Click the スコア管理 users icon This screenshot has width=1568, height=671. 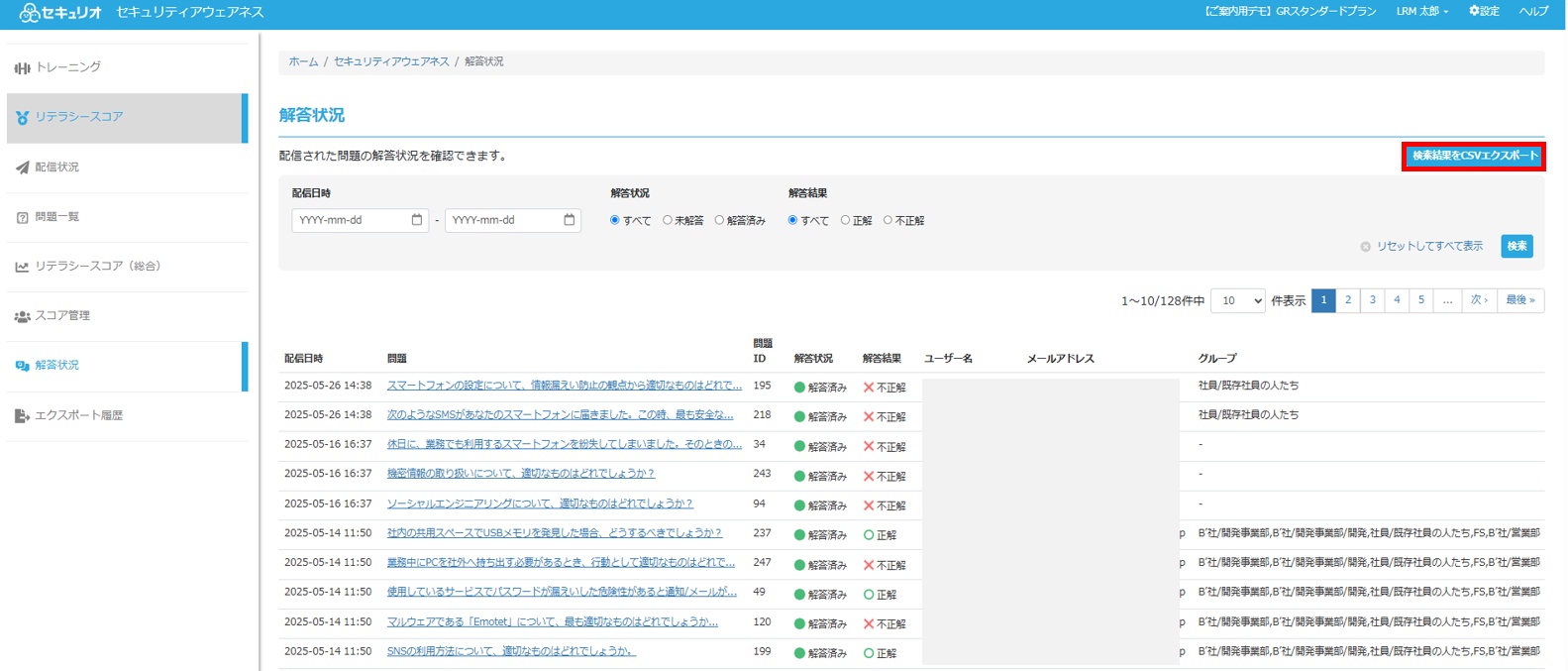click(22, 316)
